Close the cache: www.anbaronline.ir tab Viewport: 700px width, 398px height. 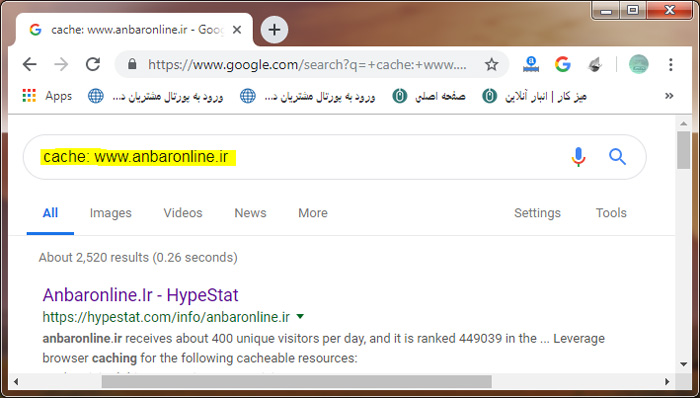(237, 30)
